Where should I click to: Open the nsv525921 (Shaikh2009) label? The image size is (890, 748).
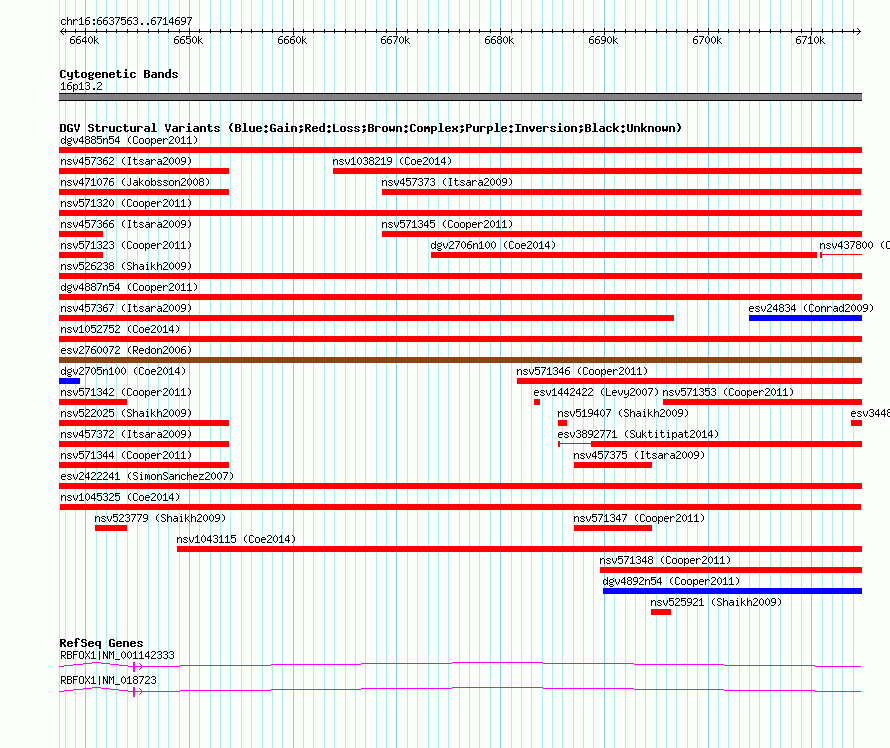pos(716,602)
